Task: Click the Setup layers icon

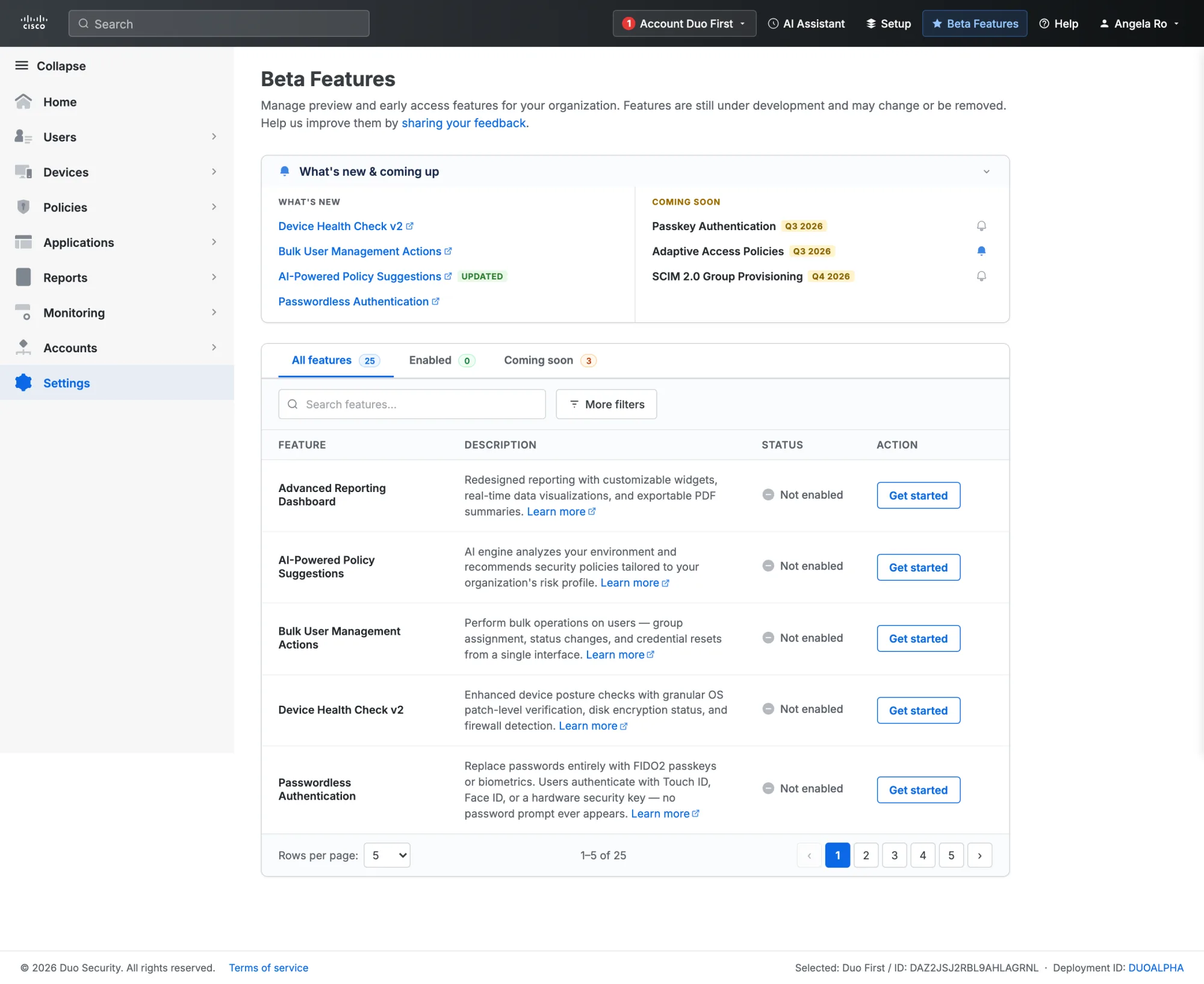Action: tap(871, 23)
